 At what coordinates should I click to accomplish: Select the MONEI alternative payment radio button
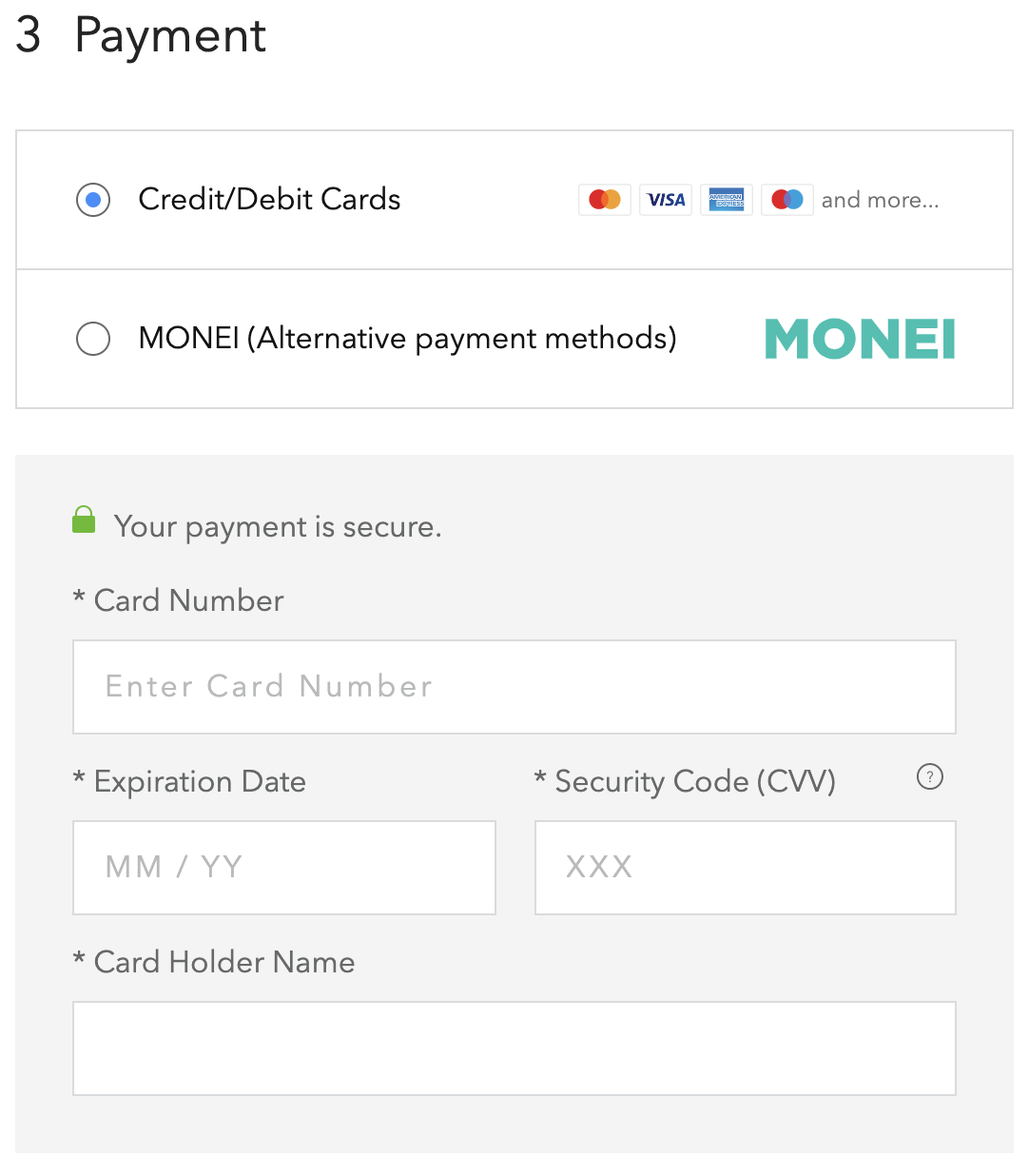pyautogui.click(x=93, y=339)
